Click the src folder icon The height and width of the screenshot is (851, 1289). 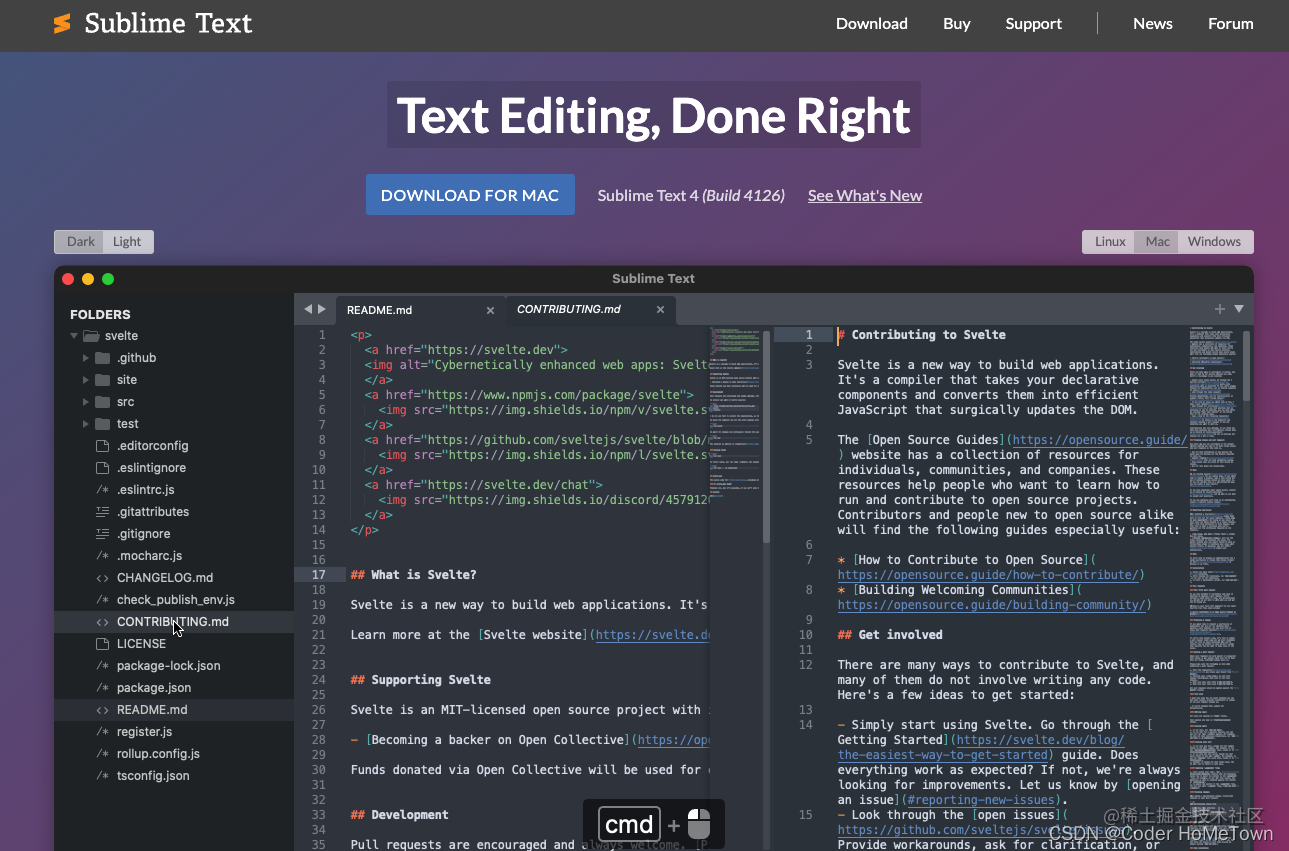coord(102,402)
